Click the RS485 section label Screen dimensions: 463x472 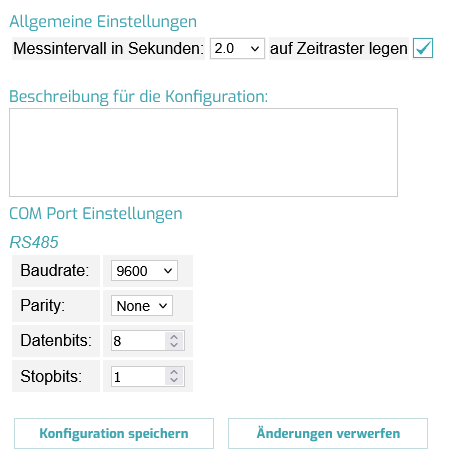click(34, 242)
